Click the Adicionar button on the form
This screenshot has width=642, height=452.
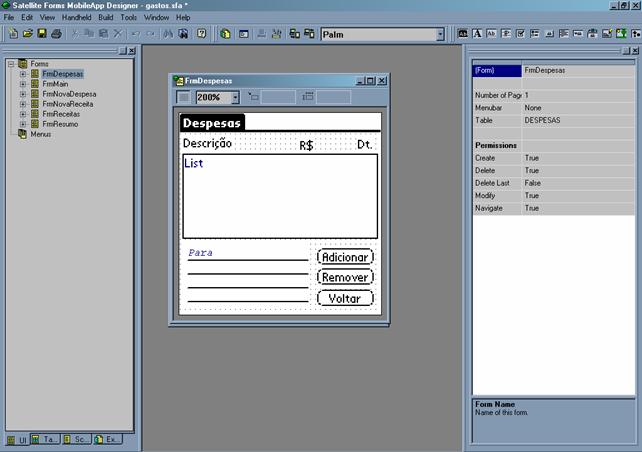pos(345,257)
